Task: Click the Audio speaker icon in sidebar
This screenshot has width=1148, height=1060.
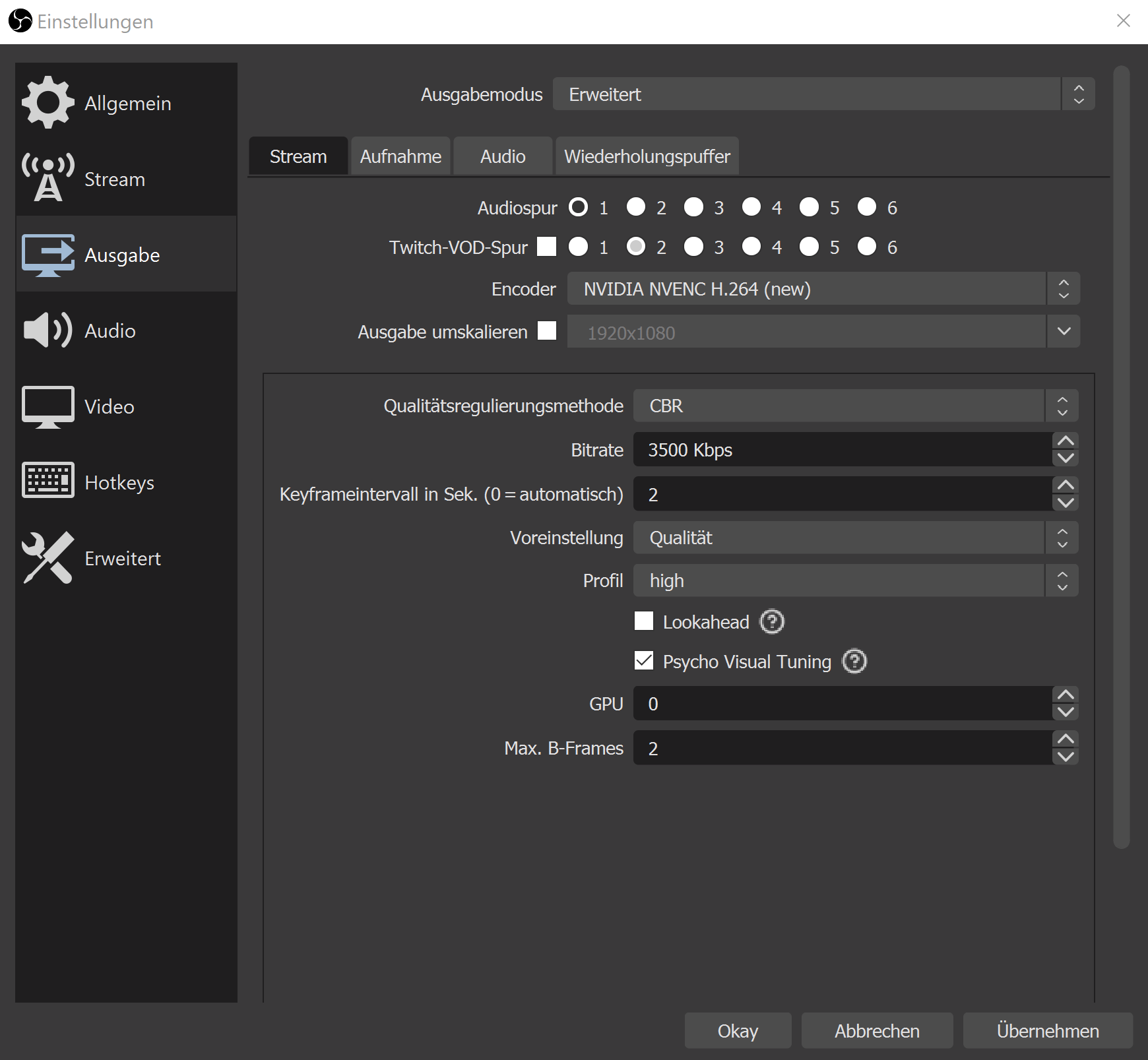Action: 48,330
